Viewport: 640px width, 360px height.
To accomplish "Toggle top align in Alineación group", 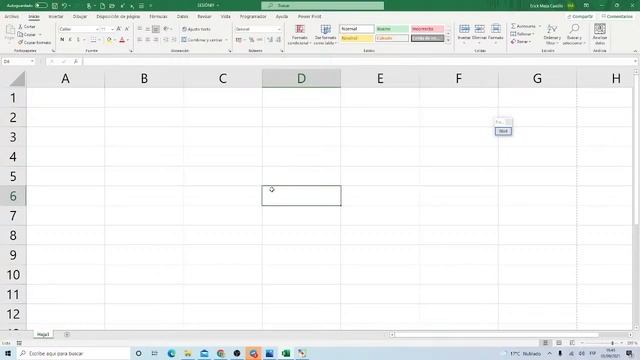I will tap(140, 29).
